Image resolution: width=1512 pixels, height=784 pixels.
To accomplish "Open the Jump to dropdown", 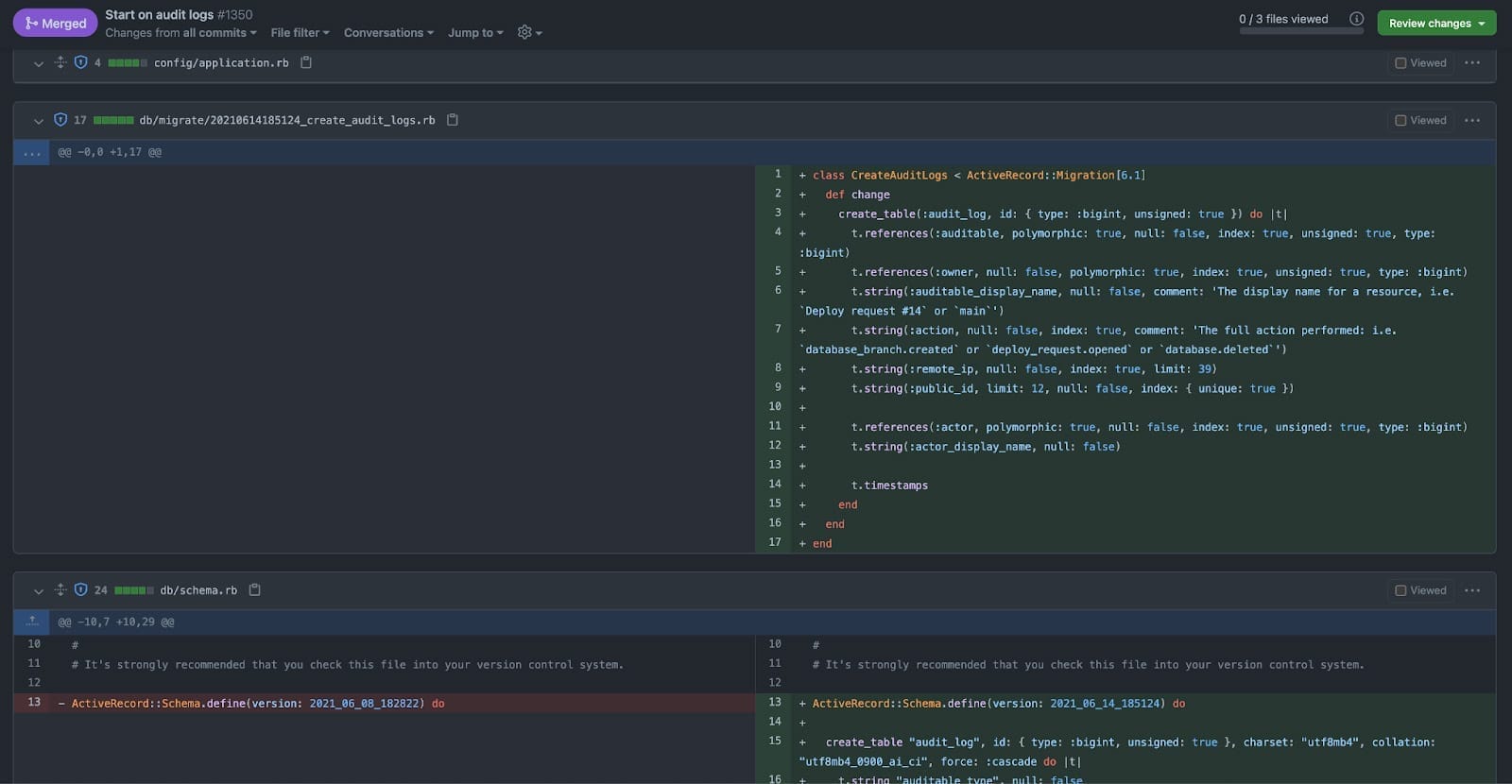I will (475, 33).
